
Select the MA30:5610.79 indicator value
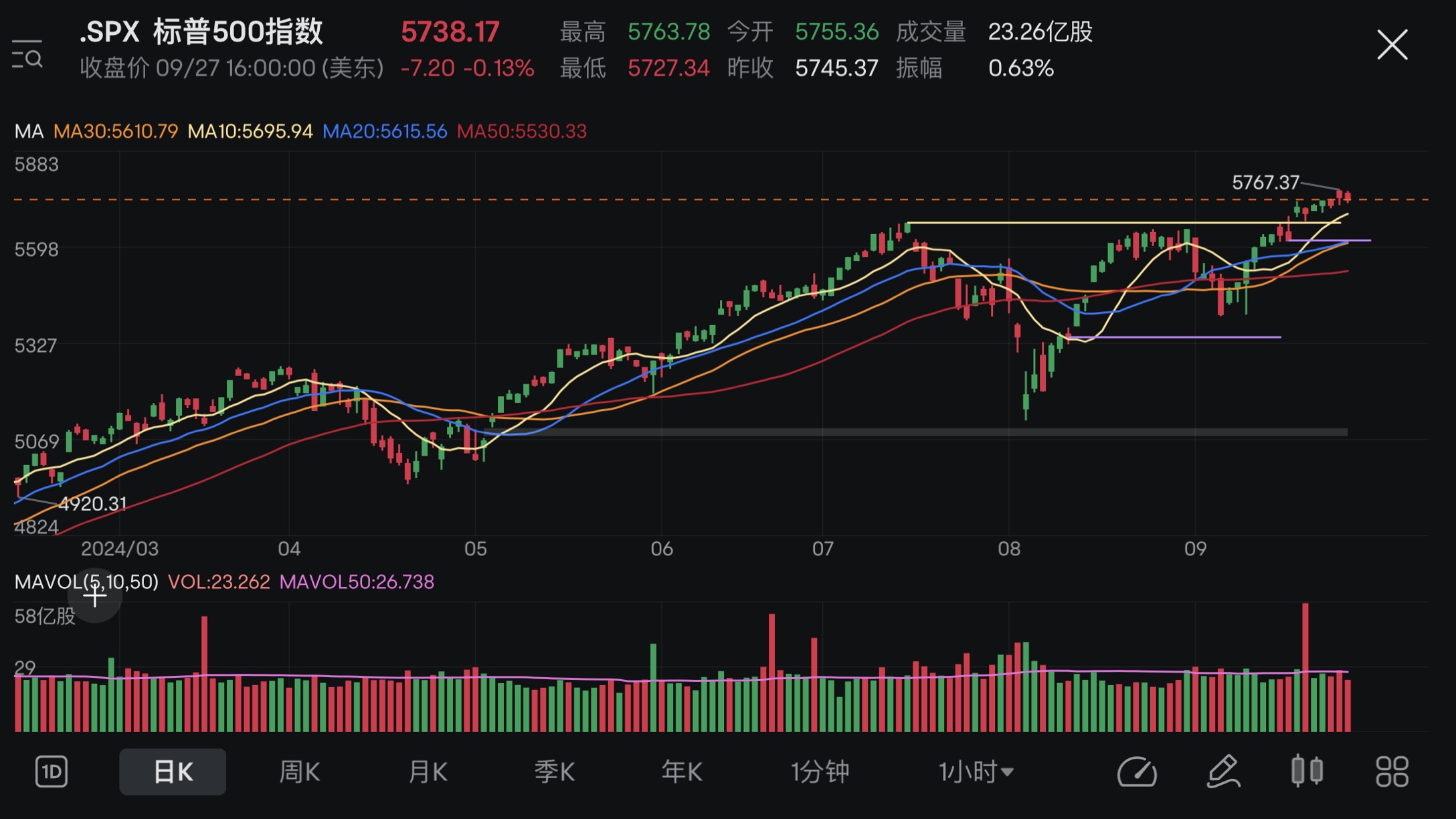[116, 131]
